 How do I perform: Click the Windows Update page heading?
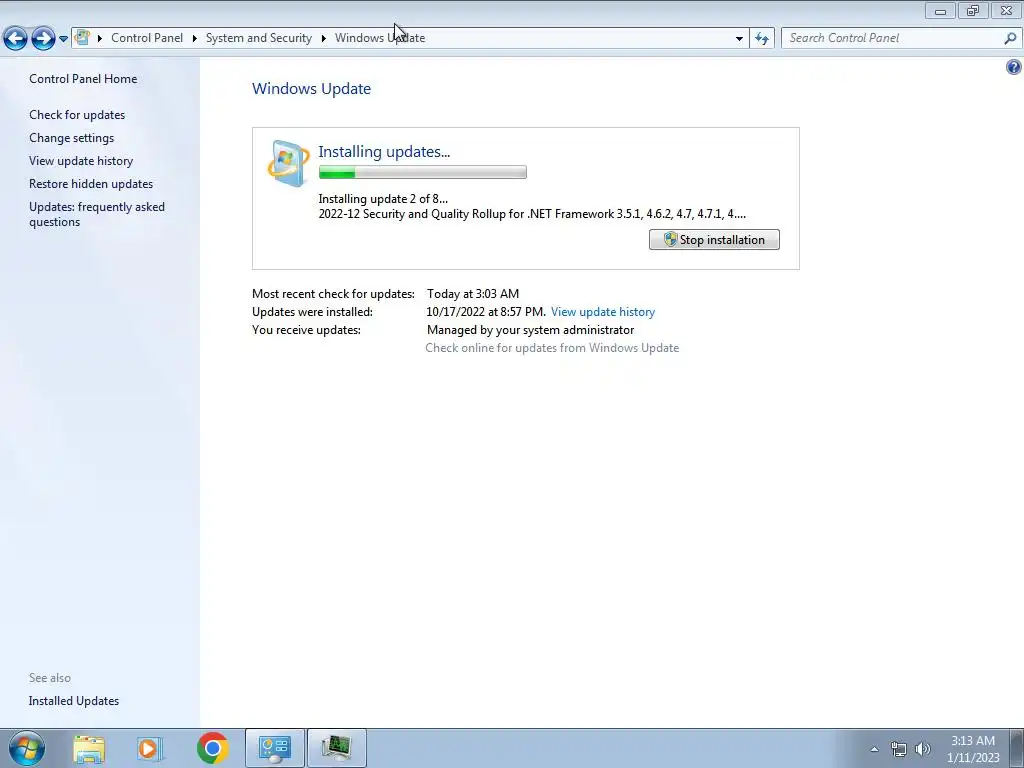(x=312, y=89)
